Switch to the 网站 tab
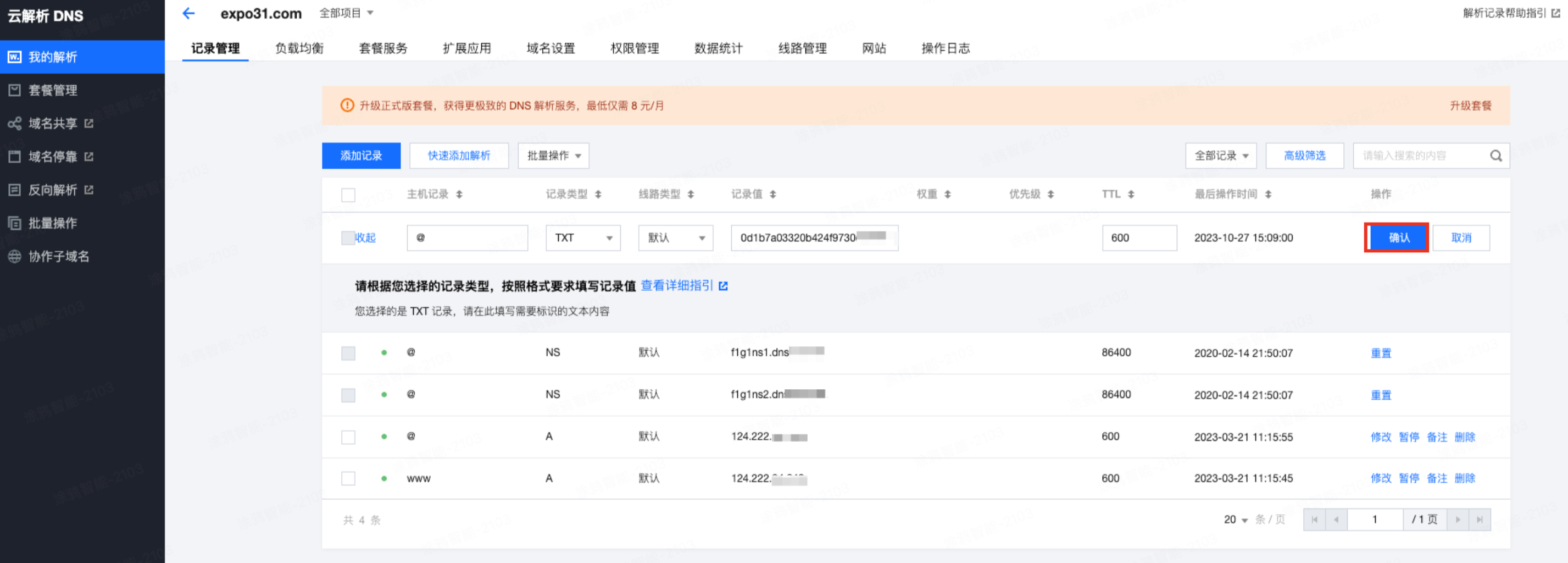 pos(874,48)
